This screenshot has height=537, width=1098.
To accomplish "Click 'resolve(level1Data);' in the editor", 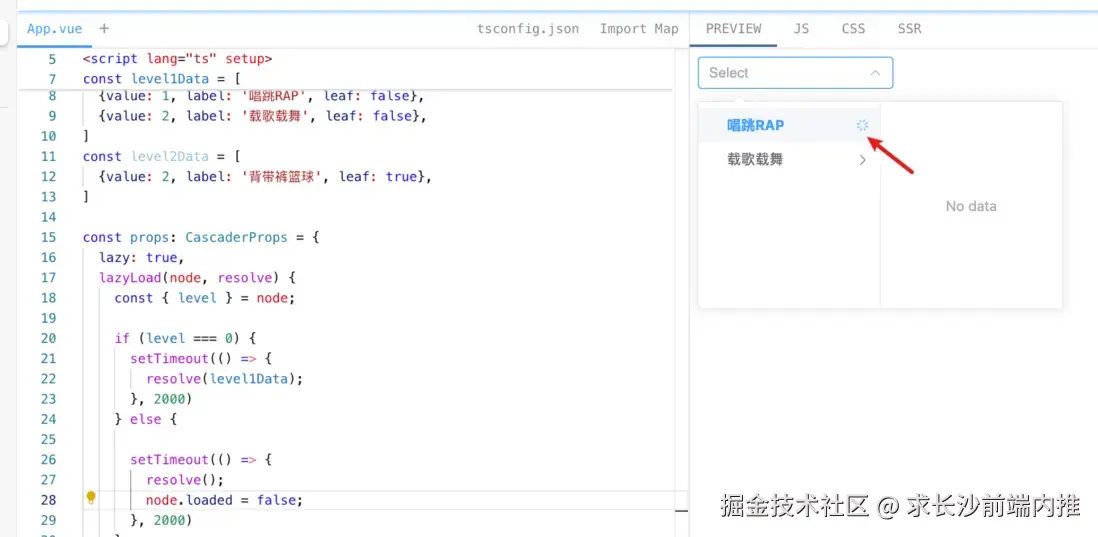I will point(224,379).
